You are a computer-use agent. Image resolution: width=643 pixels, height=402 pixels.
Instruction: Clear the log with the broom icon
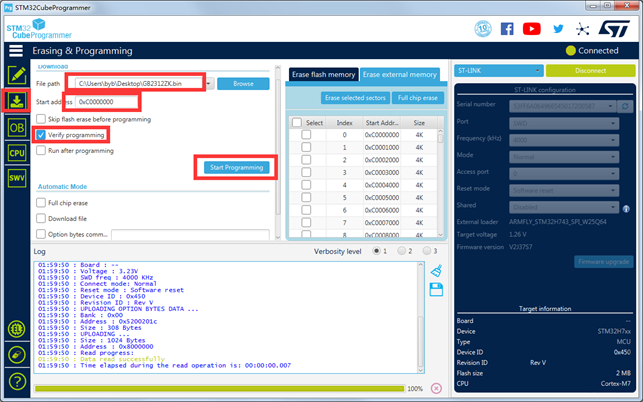coord(436,271)
